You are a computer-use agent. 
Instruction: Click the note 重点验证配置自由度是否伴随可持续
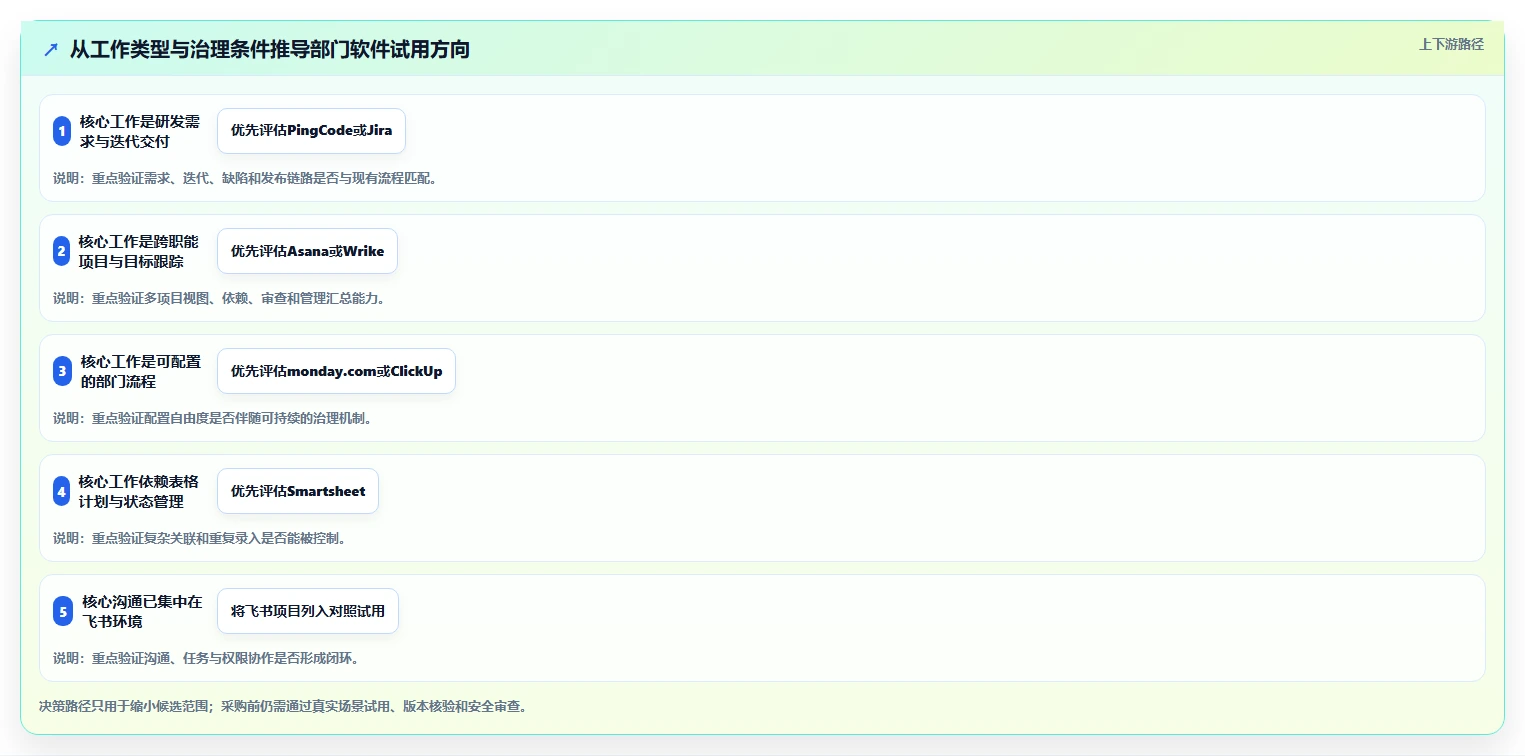pyautogui.click(x=212, y=418)
